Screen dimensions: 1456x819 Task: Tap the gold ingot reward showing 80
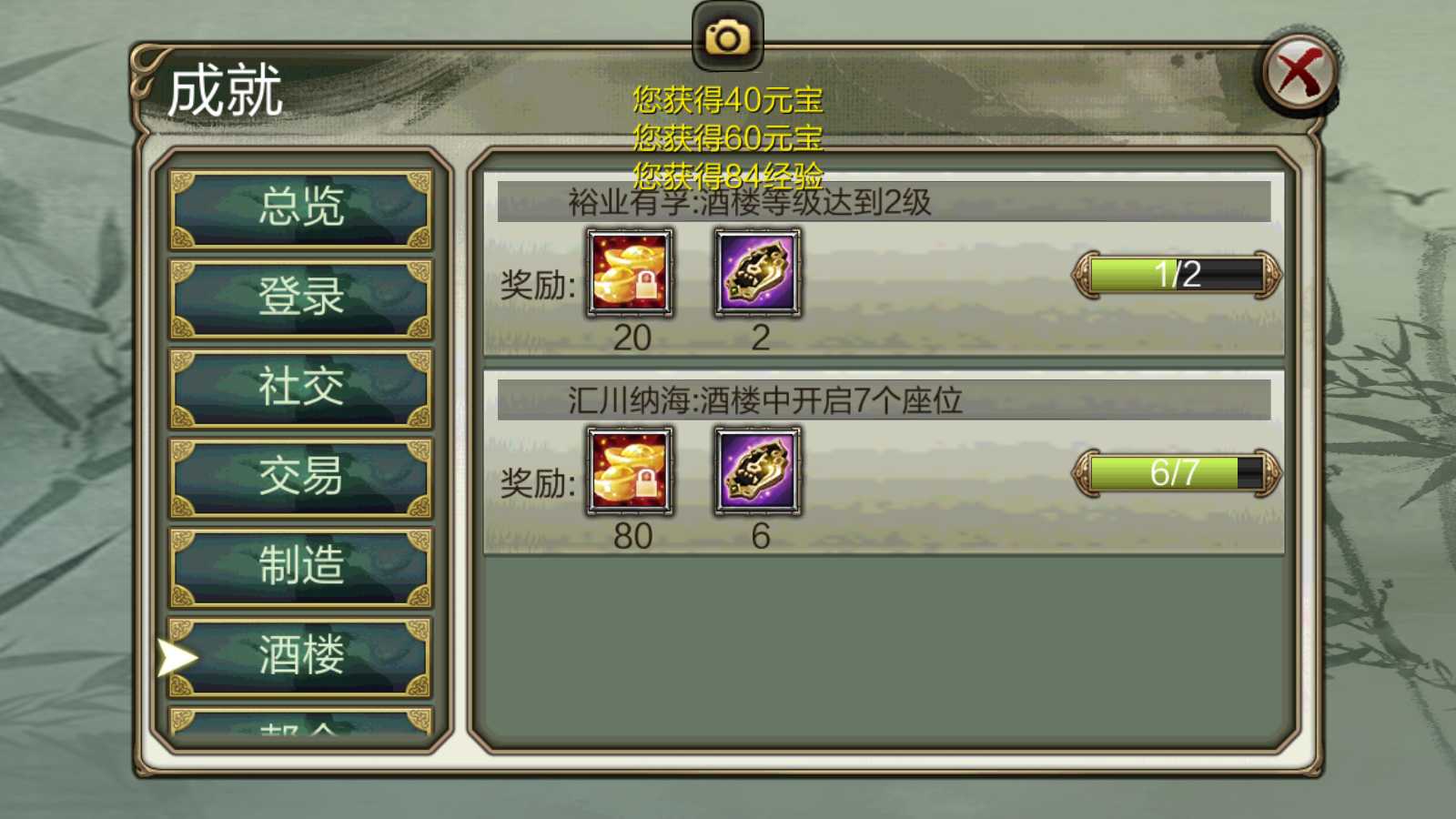(x=630, y=471)
